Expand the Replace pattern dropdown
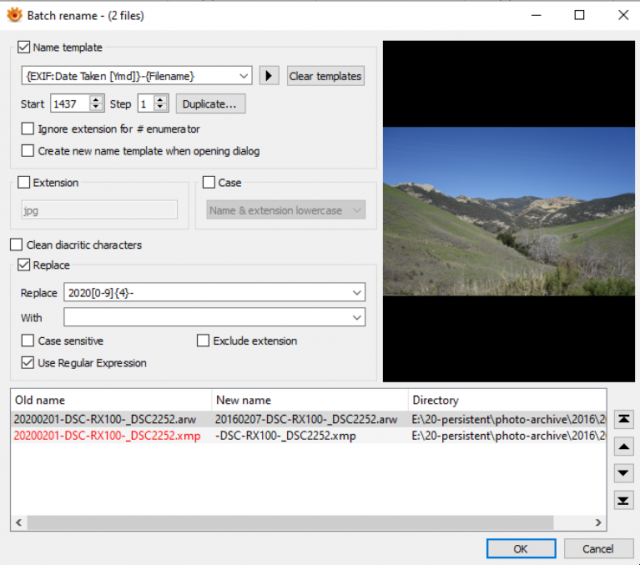Screen dimensions: 640x565 click(x=357, y=293)
